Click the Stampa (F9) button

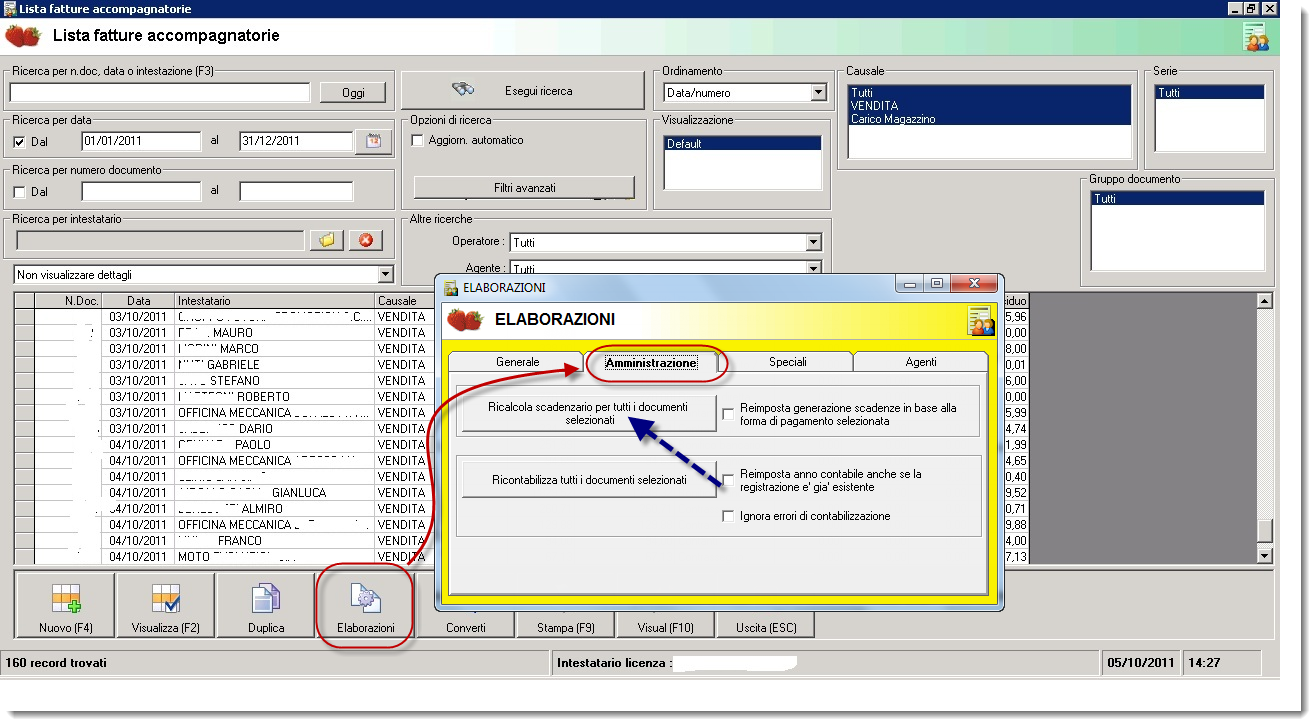tap(566, 628)
